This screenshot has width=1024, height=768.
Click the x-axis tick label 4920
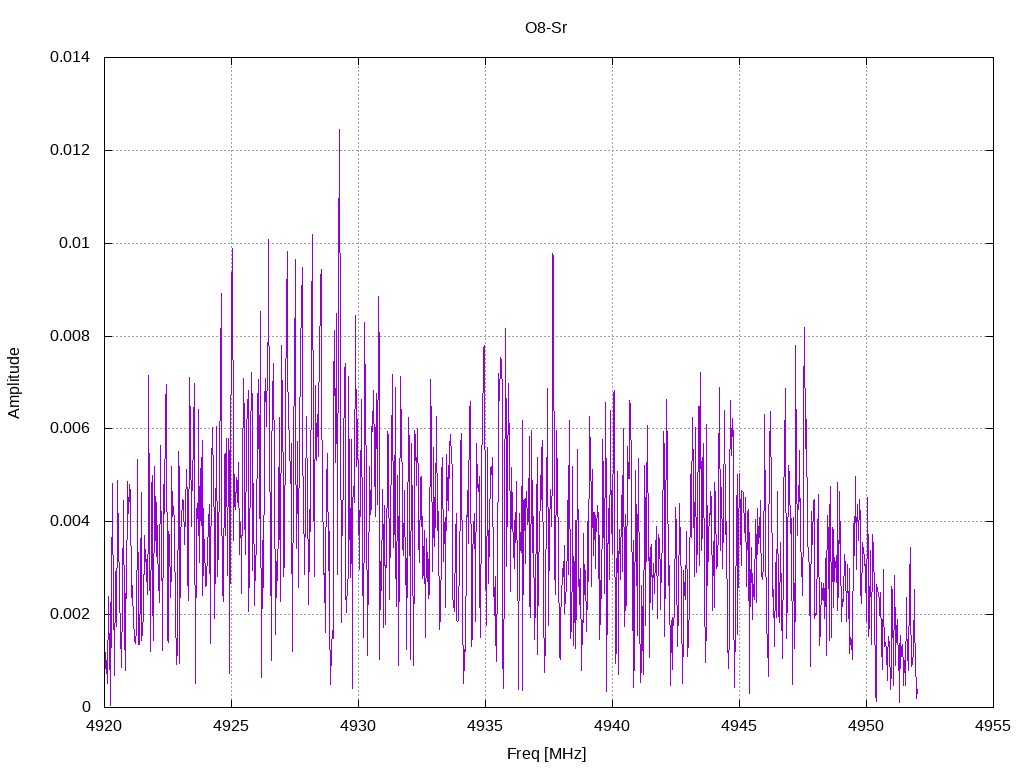click(104, 726)
